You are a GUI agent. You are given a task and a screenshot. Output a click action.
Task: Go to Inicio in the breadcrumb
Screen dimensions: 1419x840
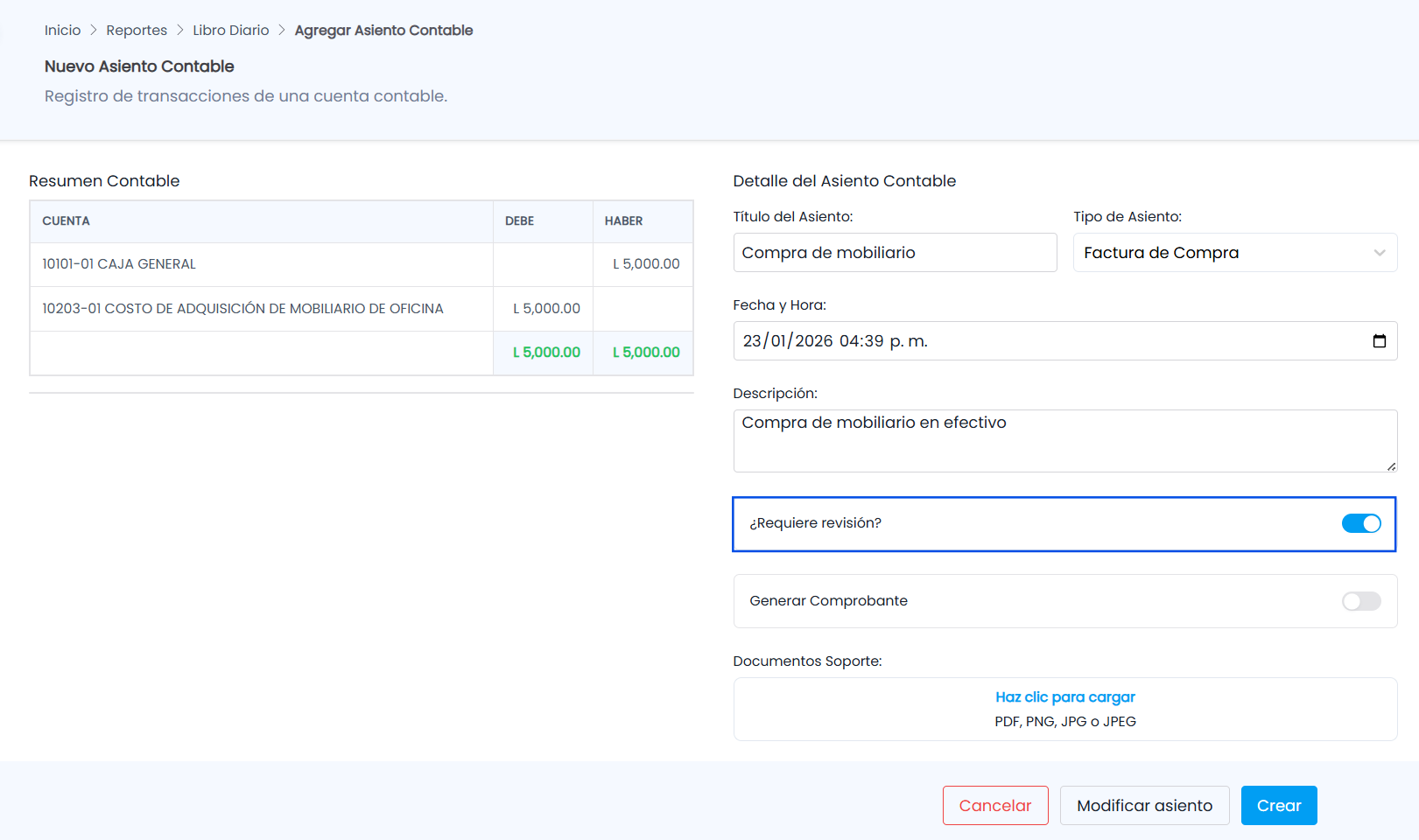point(62,31)
